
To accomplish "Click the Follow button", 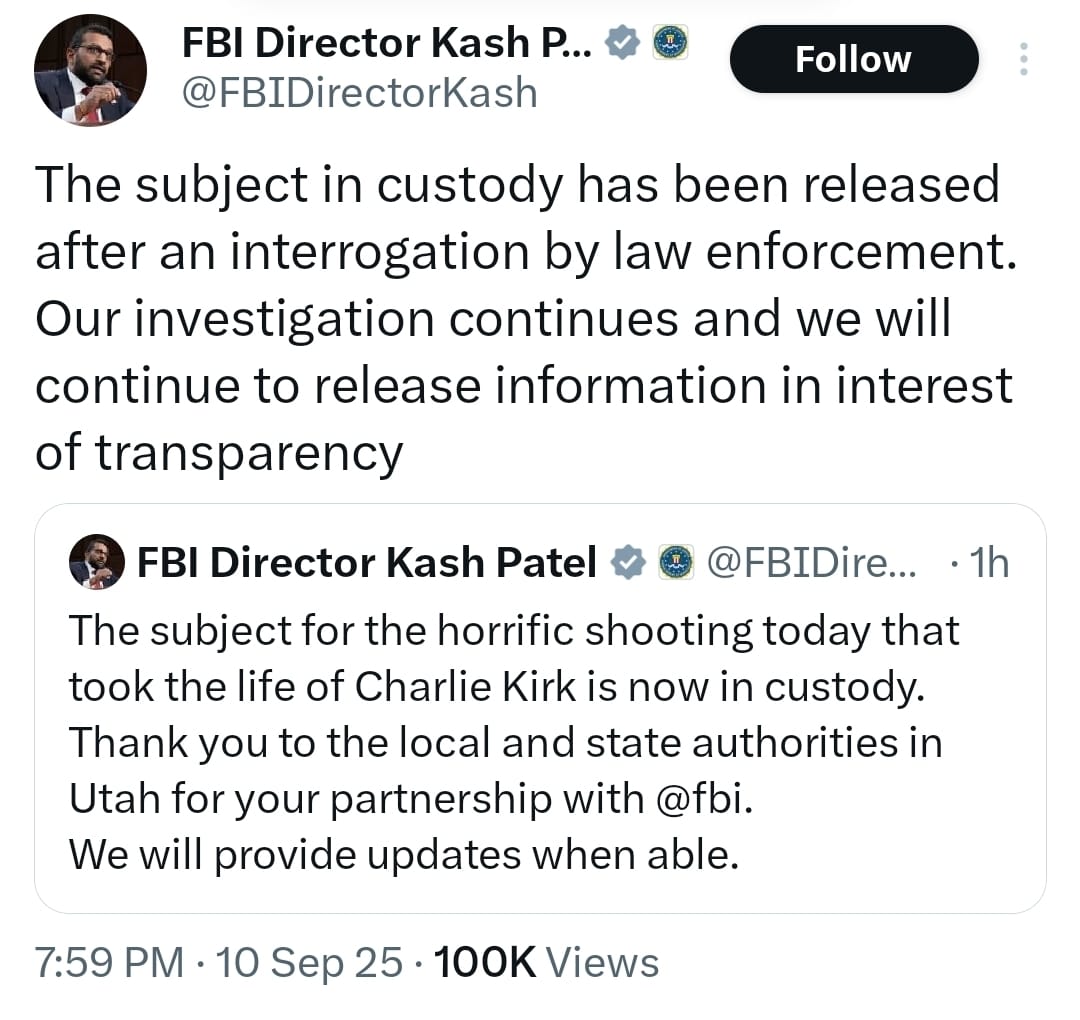I will coord(853,59).
